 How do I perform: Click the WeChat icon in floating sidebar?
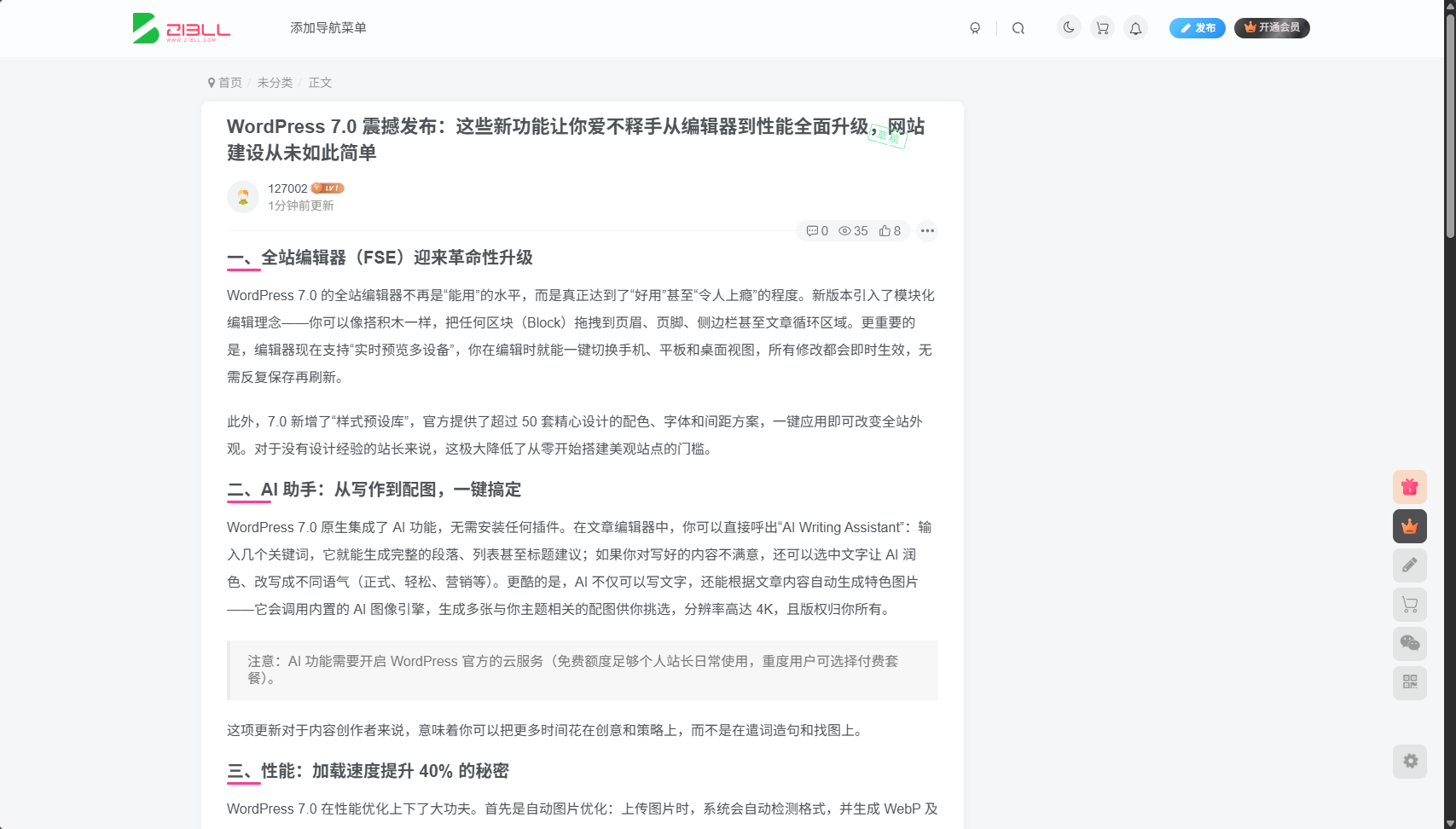click(x=1410, y=644)
